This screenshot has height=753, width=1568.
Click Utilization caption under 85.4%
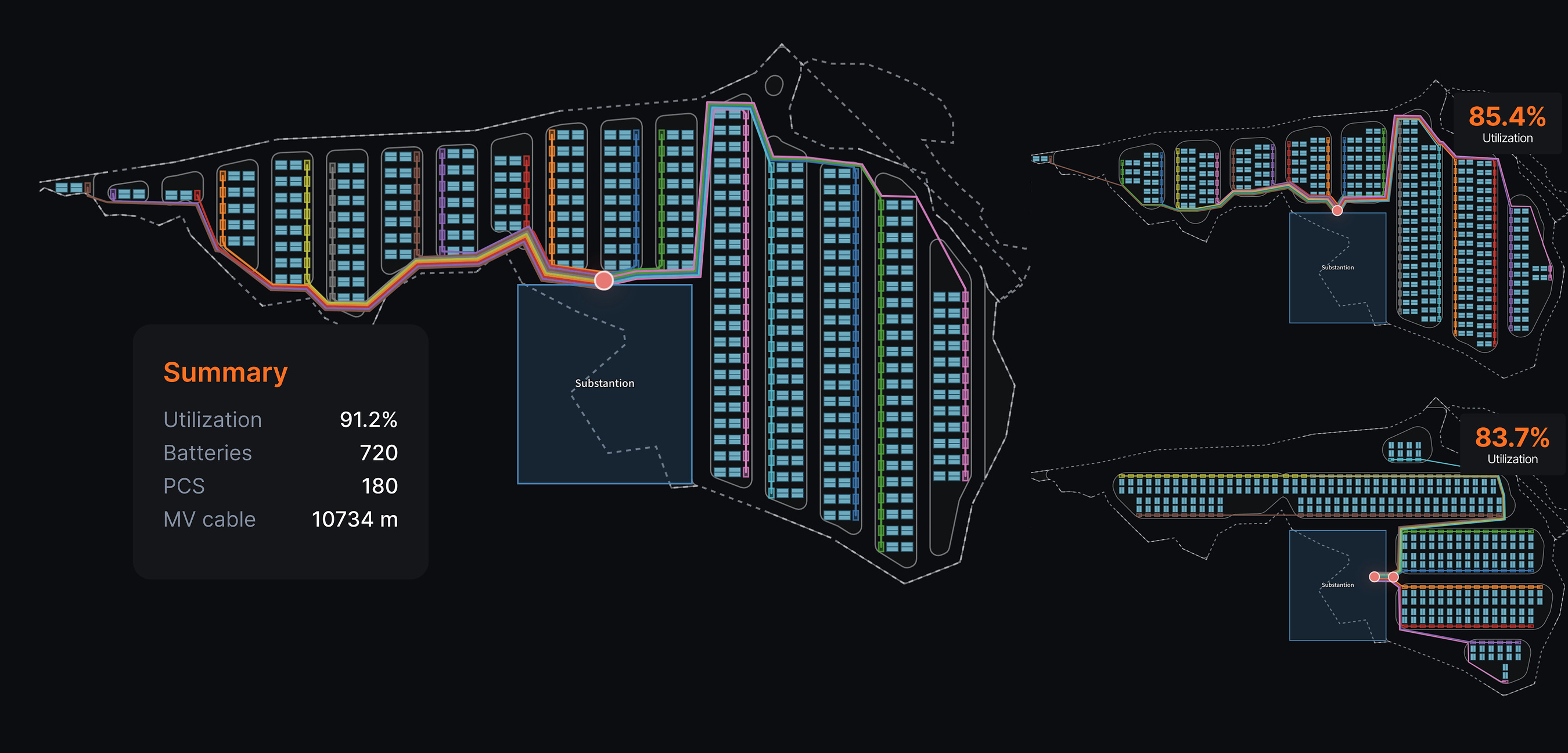pyautogui.click(x=1507, y=138)
